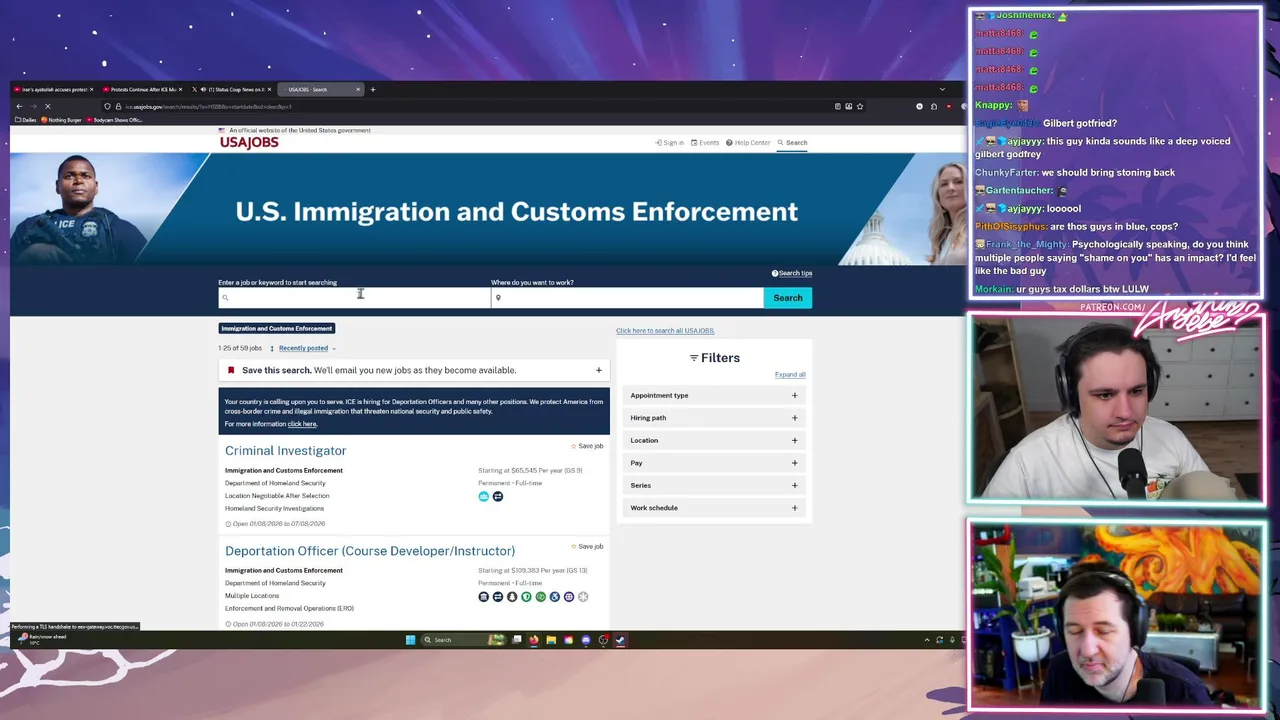1280x720 pixels.
Task: Open the Sign in link
Action: point(670,143)
